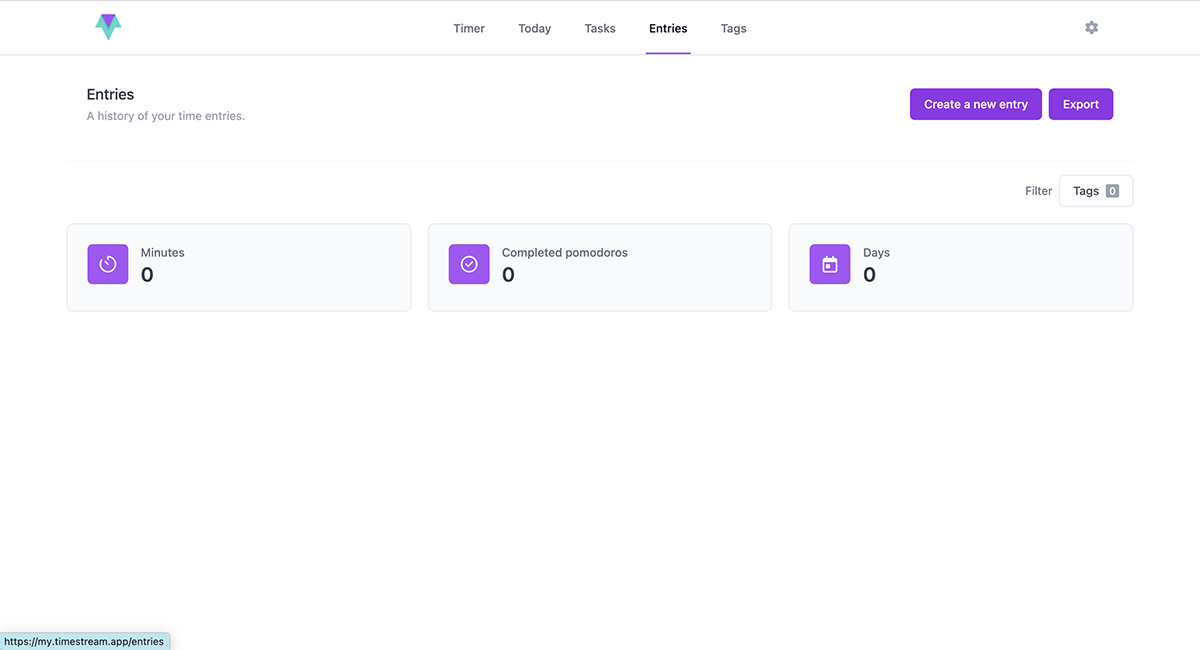Screen dimensions: 1200x650
Task: Go to the Tags tab
Action: [733, 28]
